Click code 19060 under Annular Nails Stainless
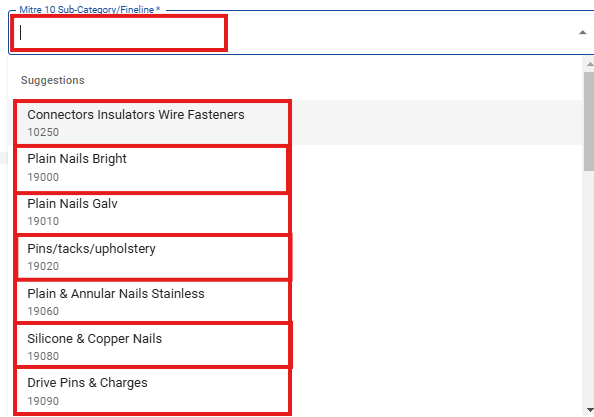The height and width of the screenshot is (417, 594). click(43, 311)
